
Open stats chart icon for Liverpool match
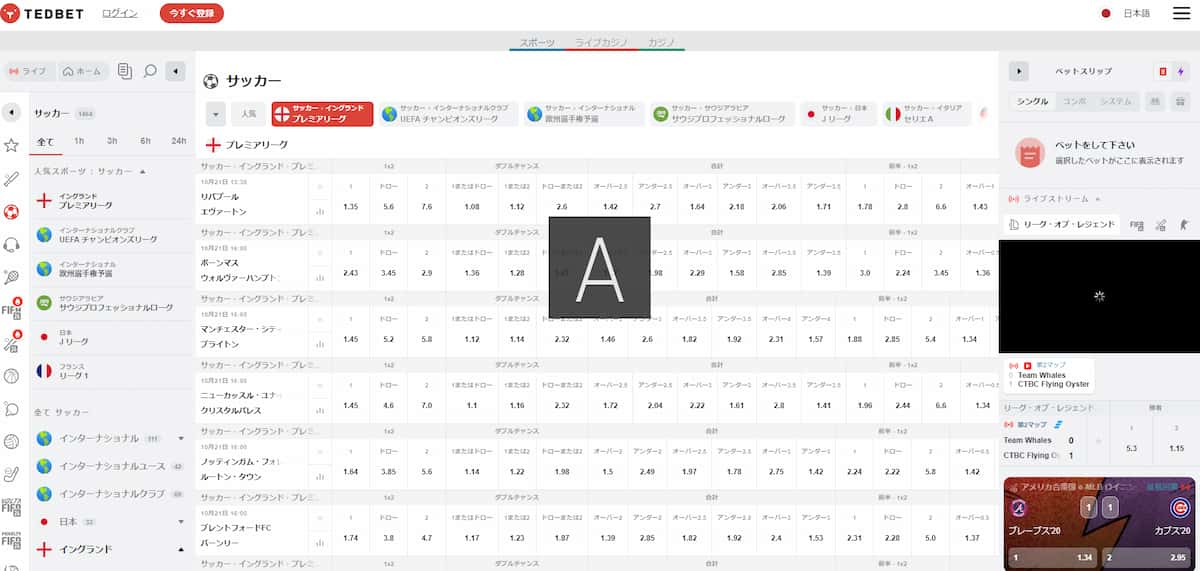tap(320, 211)
